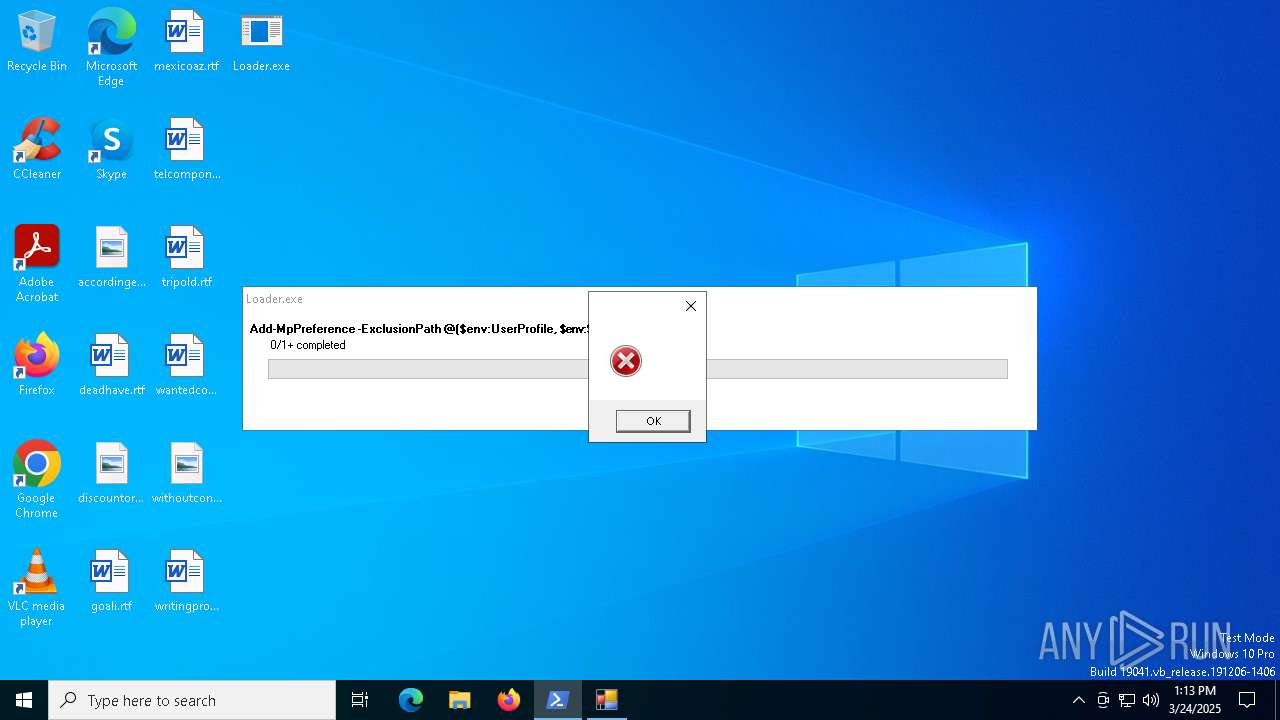
Task: Open Task View from taskbar
Action: (x=360, y=700)
